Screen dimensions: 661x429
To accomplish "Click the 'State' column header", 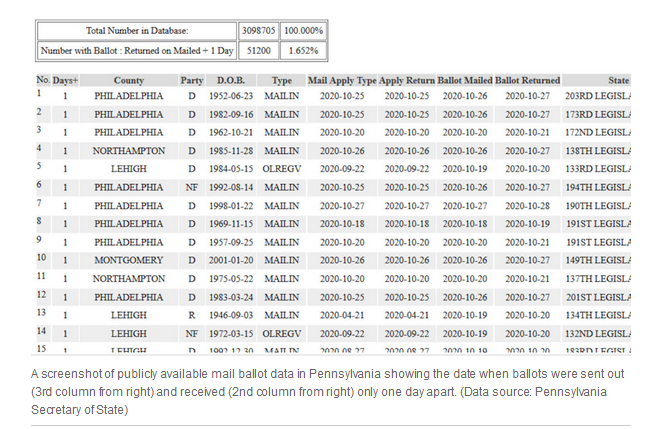I will (597, 80).
